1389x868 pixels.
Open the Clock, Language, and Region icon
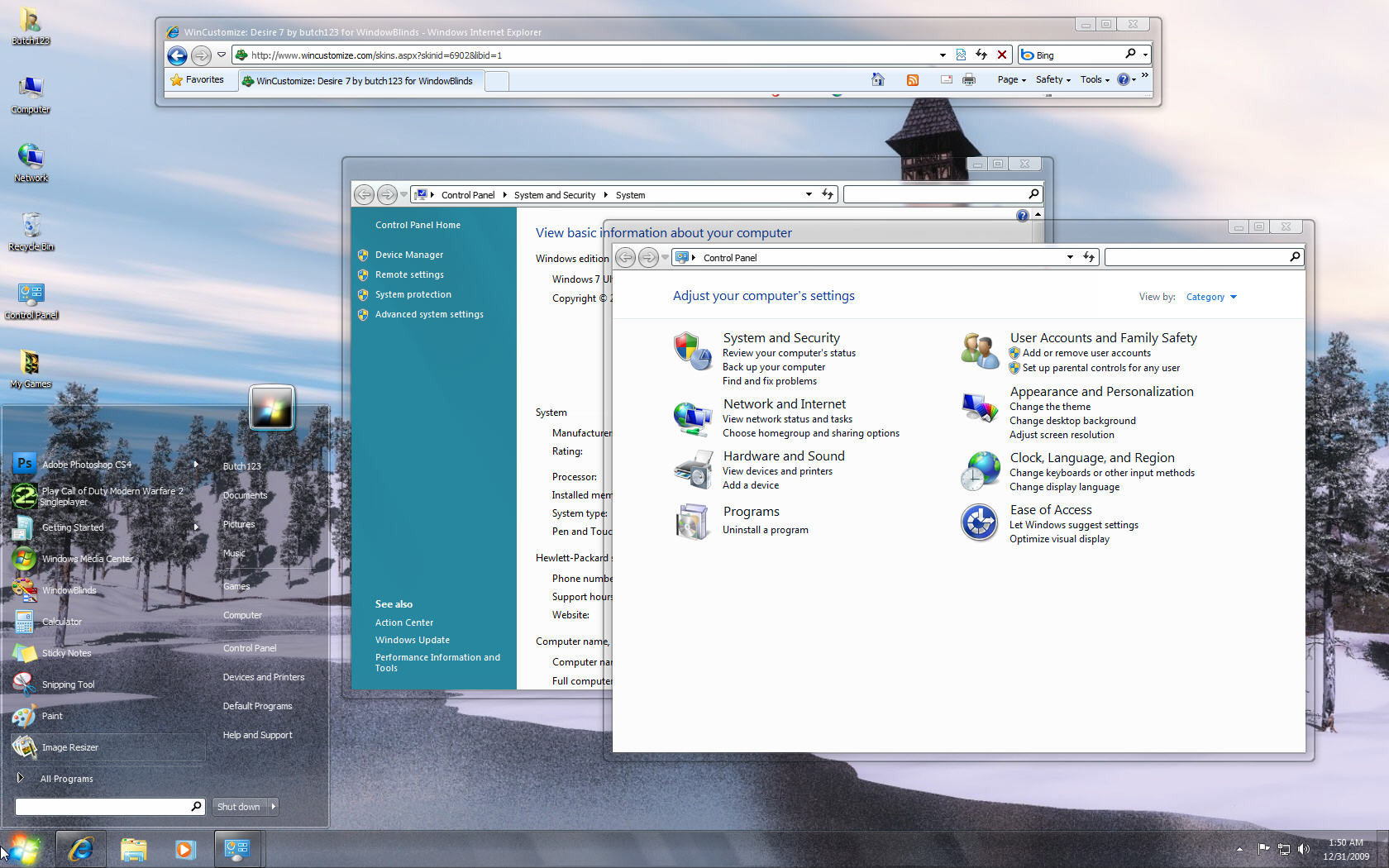(x=980, y=471)
